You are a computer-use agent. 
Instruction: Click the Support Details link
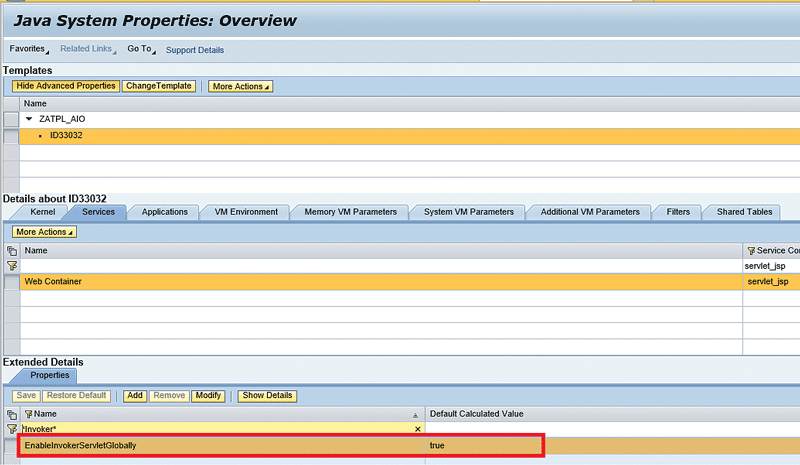point(195,50)
